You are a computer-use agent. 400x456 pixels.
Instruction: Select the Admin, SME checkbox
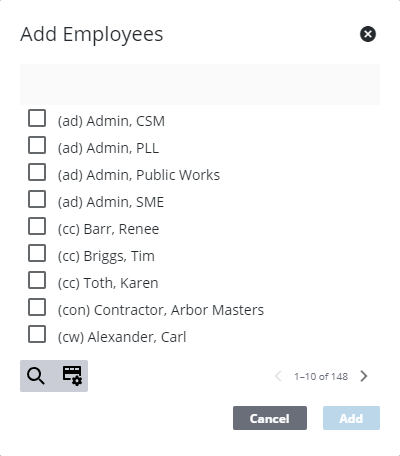pos(37,199)
